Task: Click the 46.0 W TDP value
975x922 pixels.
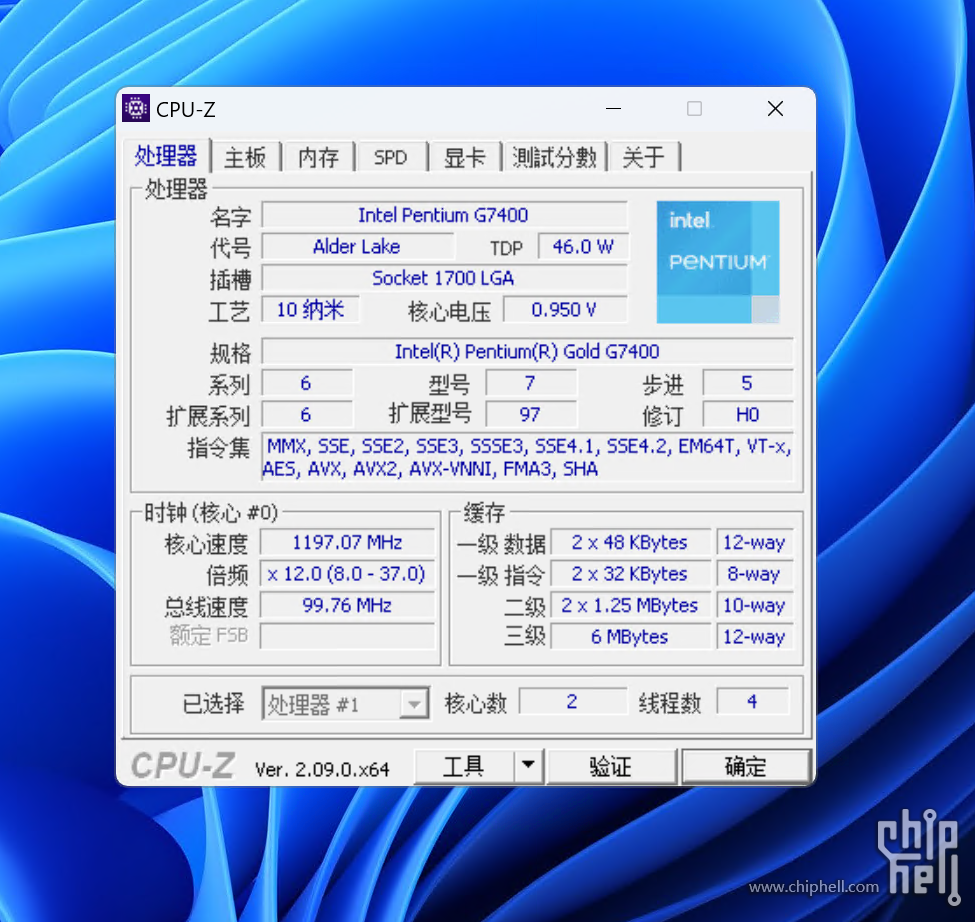Action: click(583, 247)
